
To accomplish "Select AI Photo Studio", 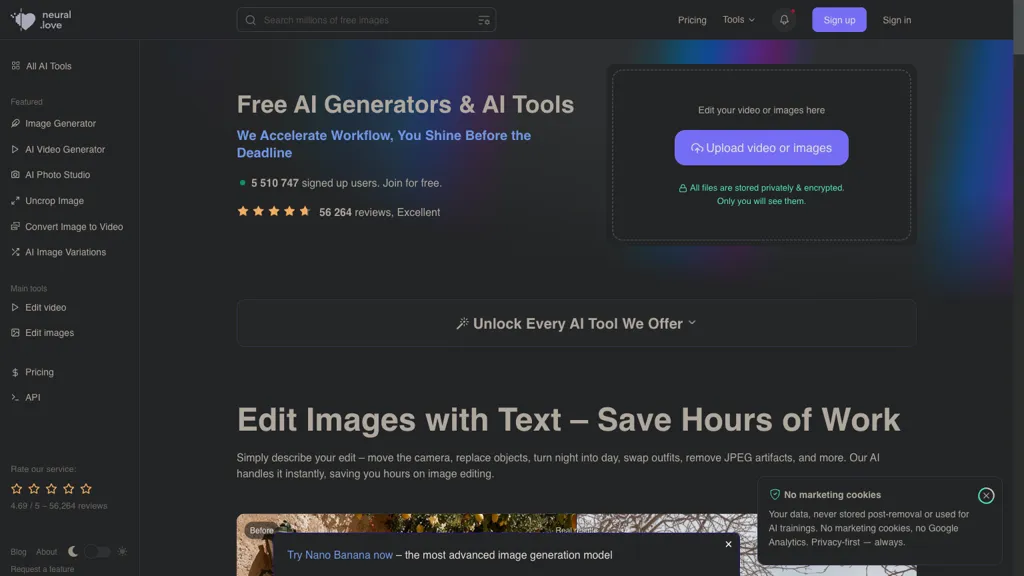I will (x=57, y=175).
